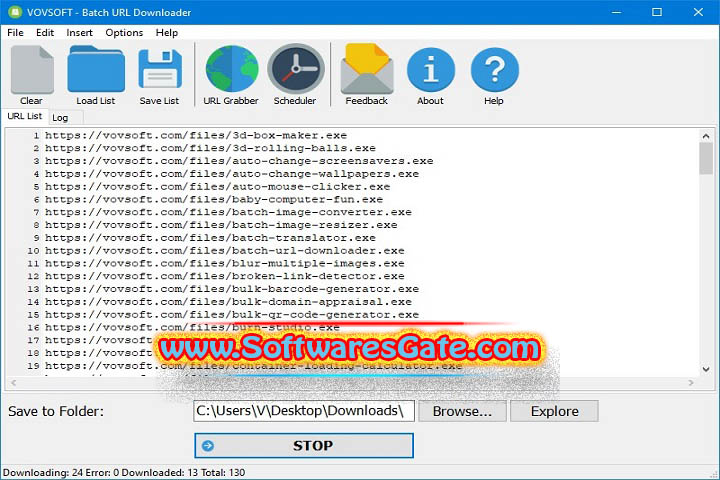Select the bulk-domain-appraisal.exe URL line
This screenshot has height=480, width=720.
coord(228,302)
